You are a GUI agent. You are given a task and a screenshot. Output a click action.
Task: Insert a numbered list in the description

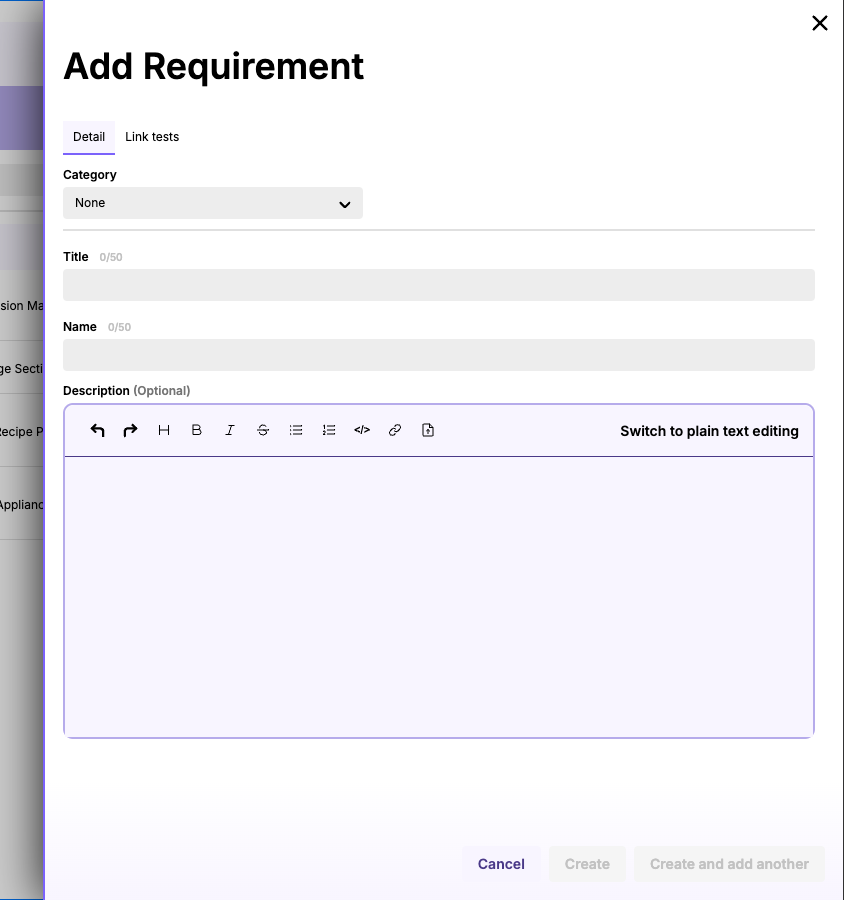(328, 430)
